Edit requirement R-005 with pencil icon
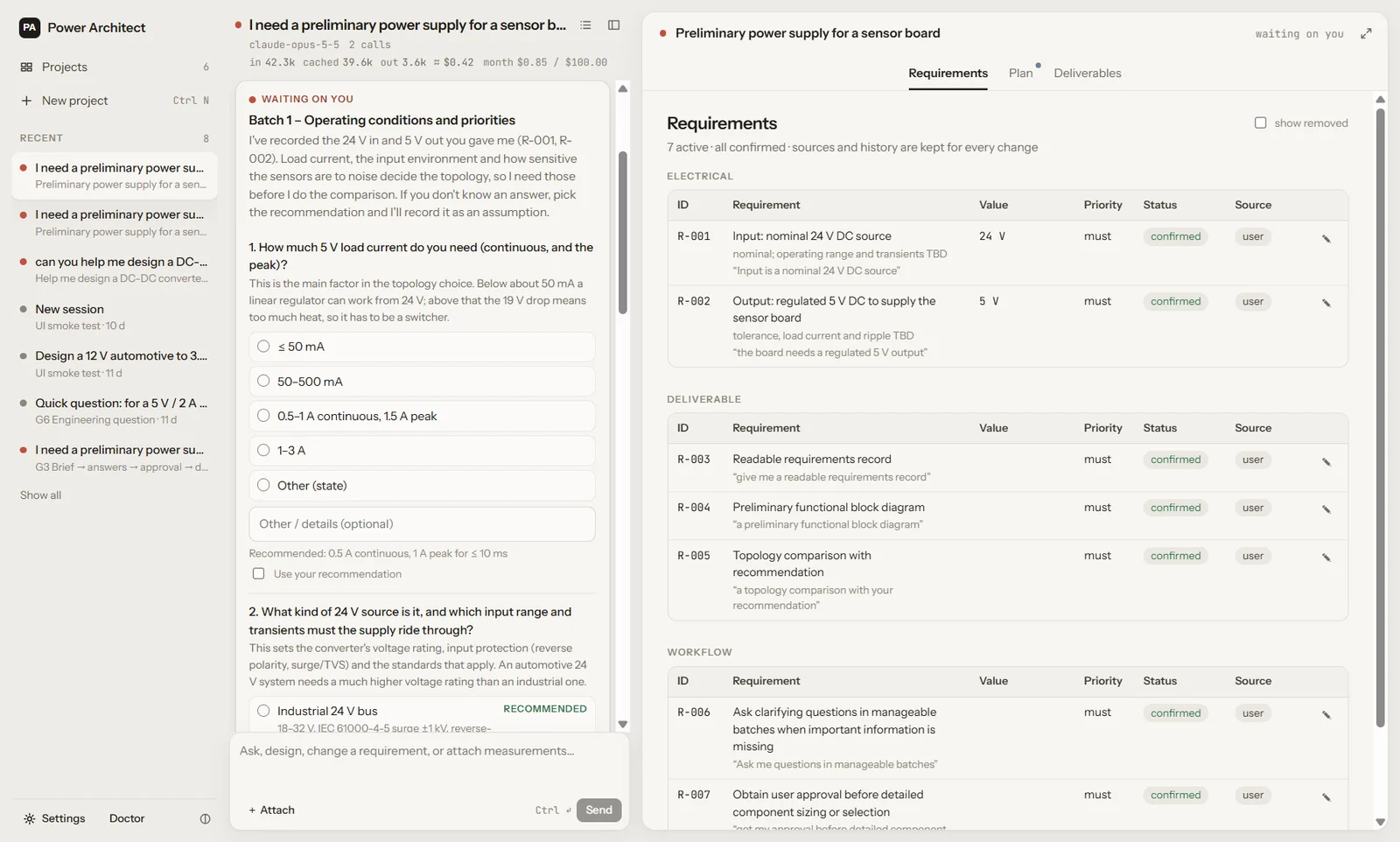This screenshot has width=1400, height=842. coord(1326,557)
